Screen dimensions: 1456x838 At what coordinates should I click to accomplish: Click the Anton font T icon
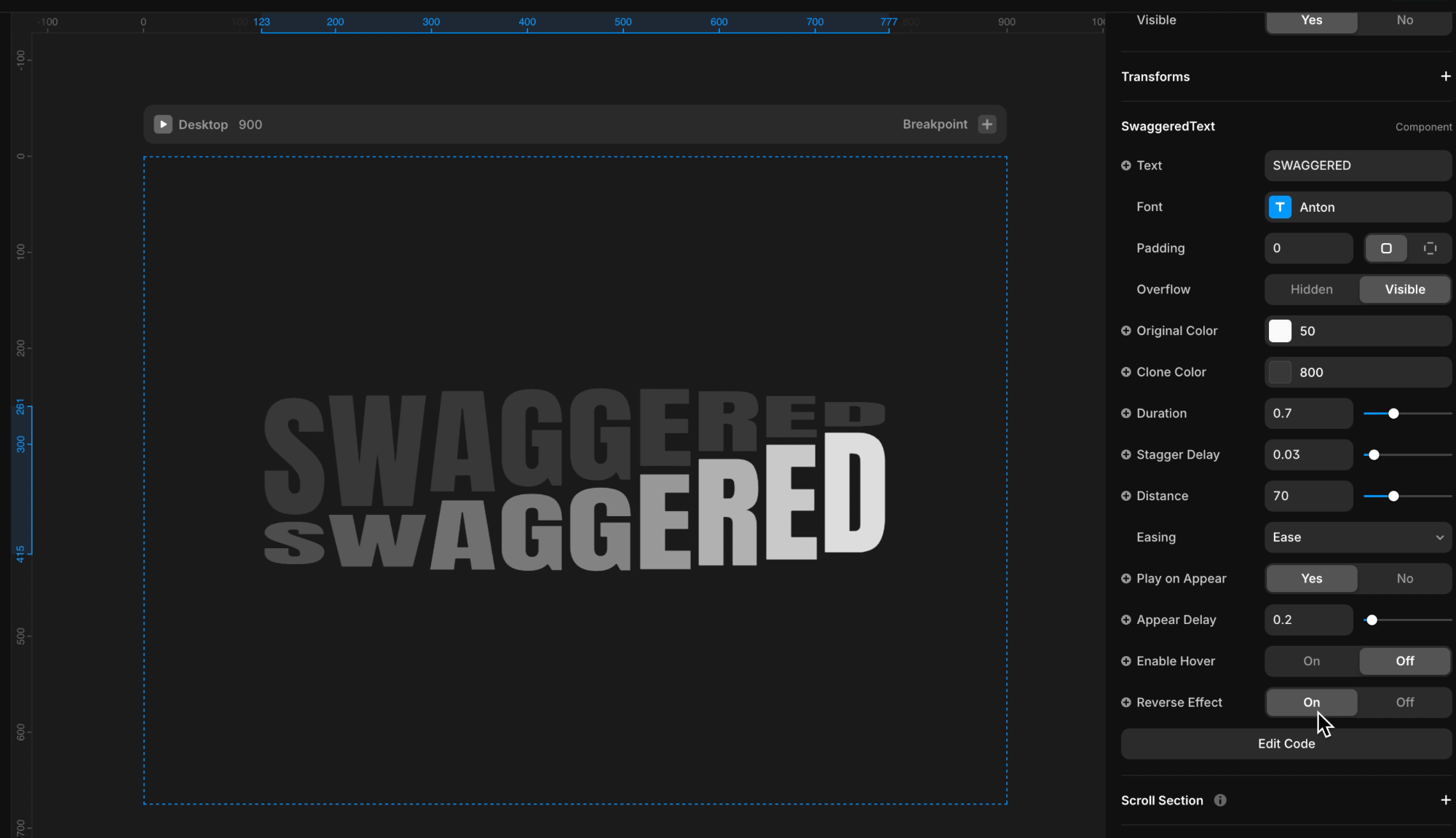(1280, 207)
